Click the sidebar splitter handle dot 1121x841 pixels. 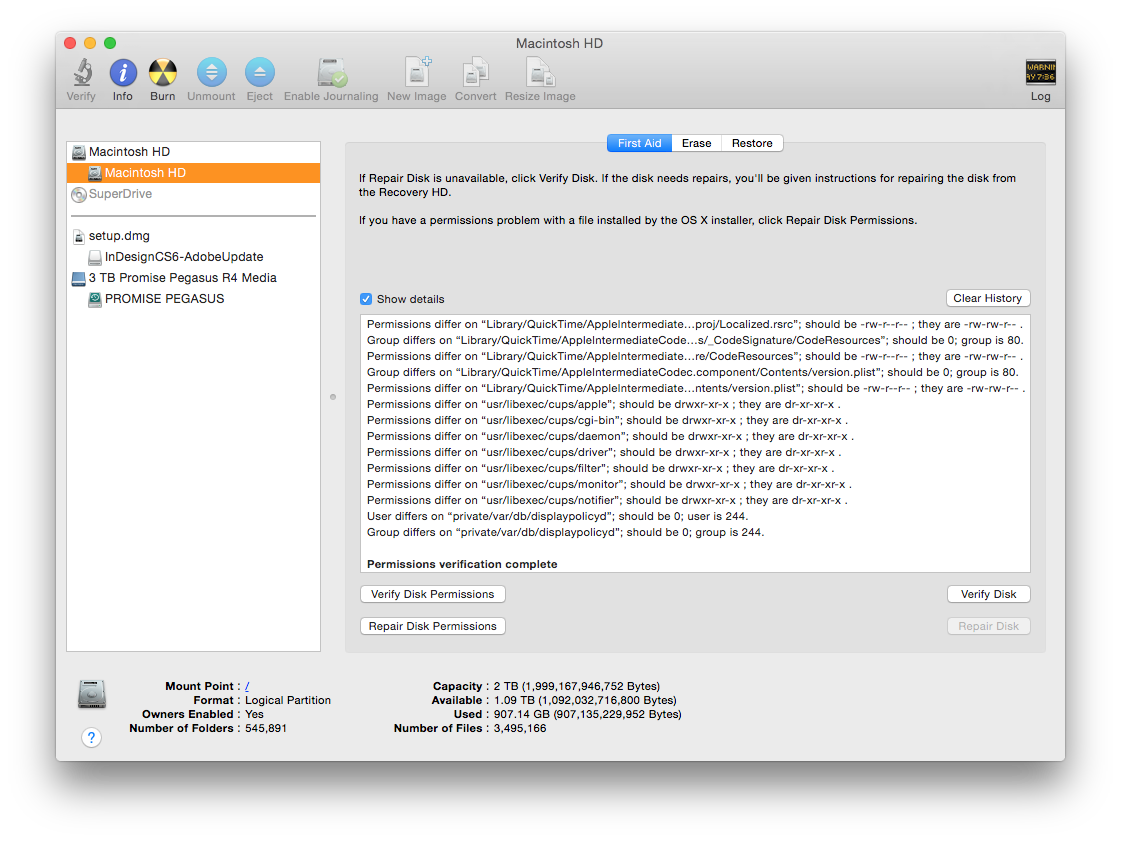333,397
